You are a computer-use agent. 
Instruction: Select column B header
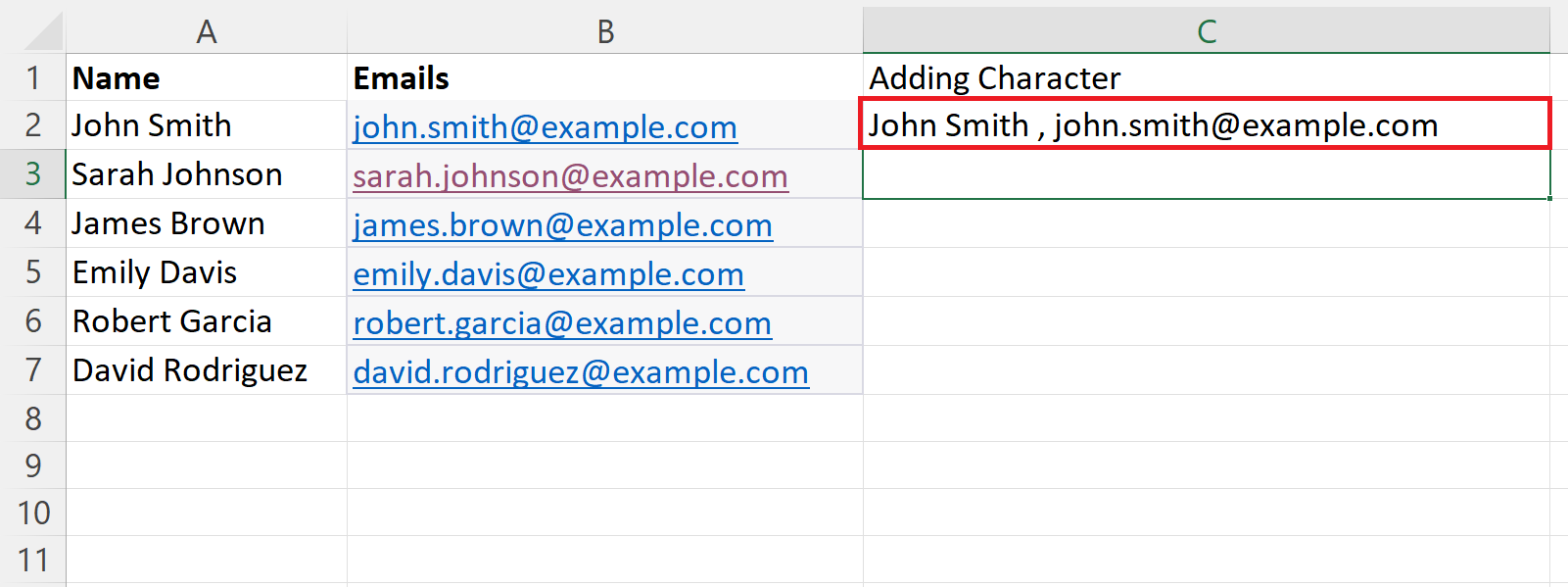coord(605,32)
